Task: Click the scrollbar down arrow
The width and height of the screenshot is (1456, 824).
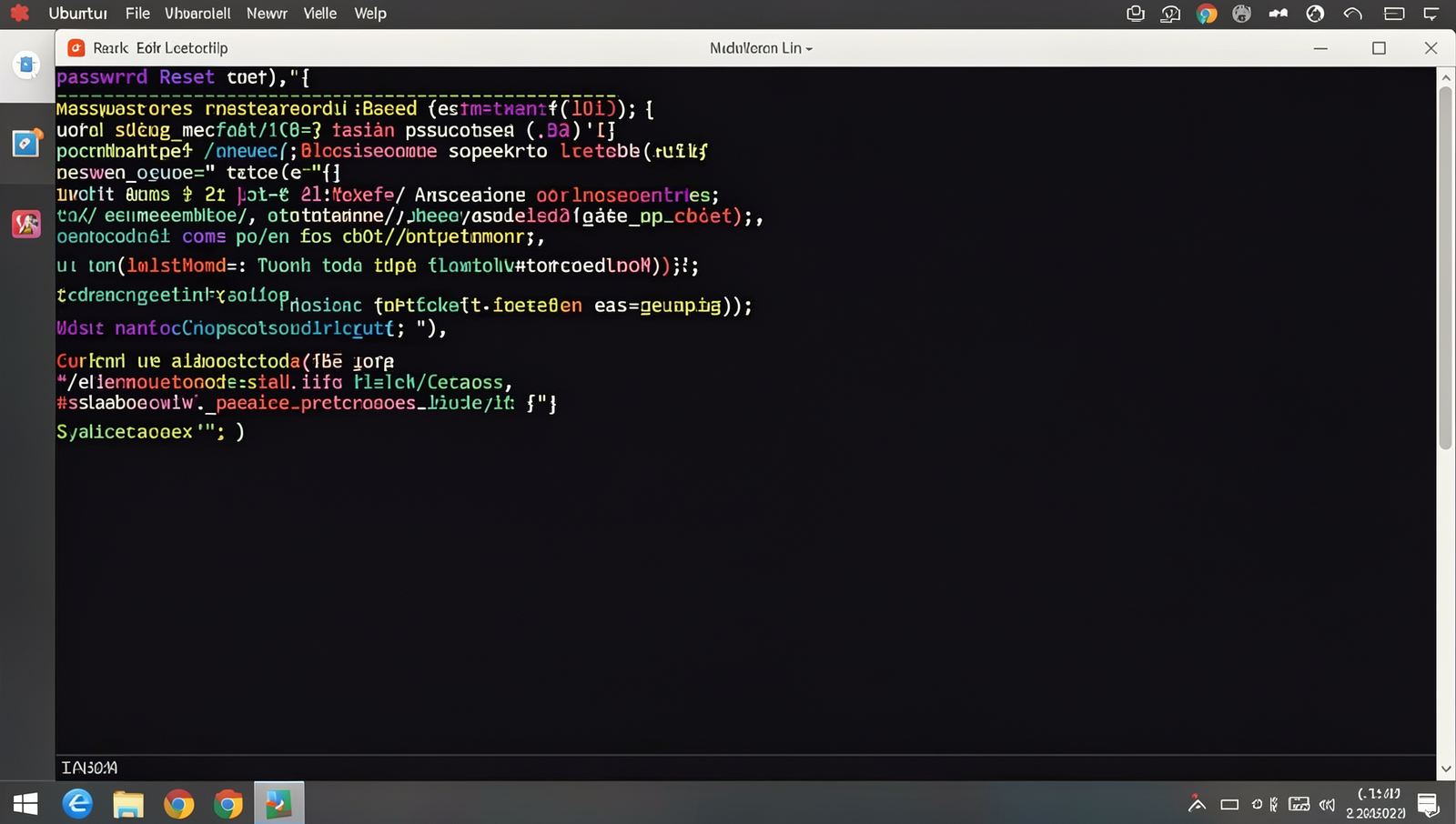Action: click(x=1445, y=769)
